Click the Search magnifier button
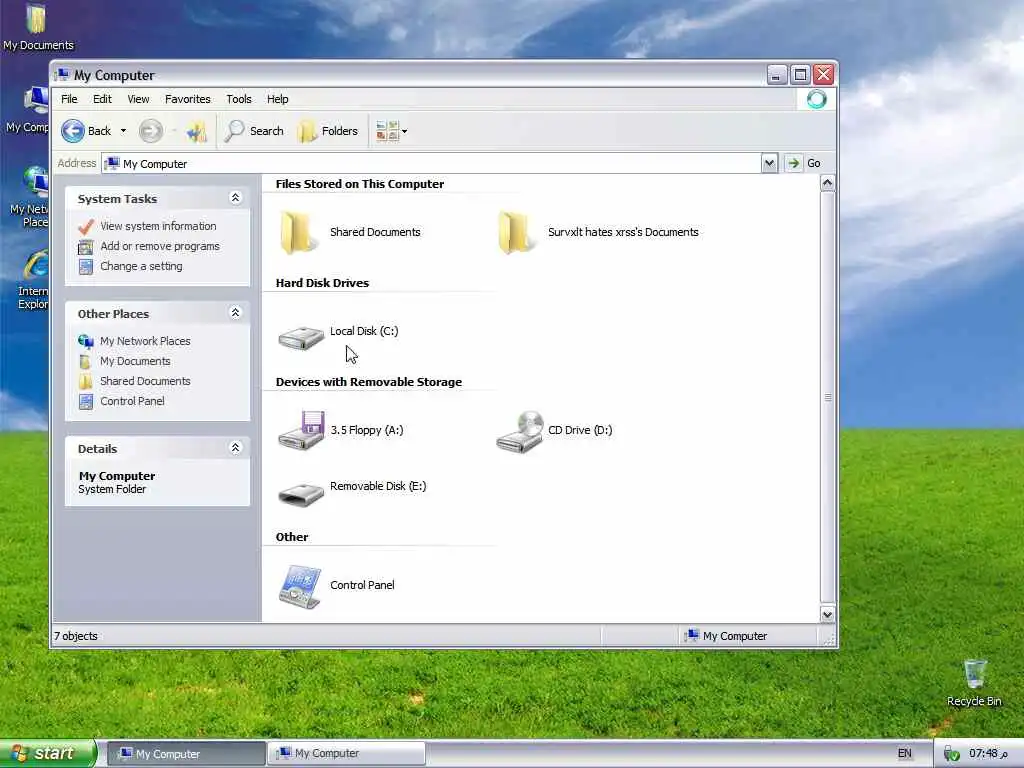Viewport: 1024px width, 768px height. point(254,131)
